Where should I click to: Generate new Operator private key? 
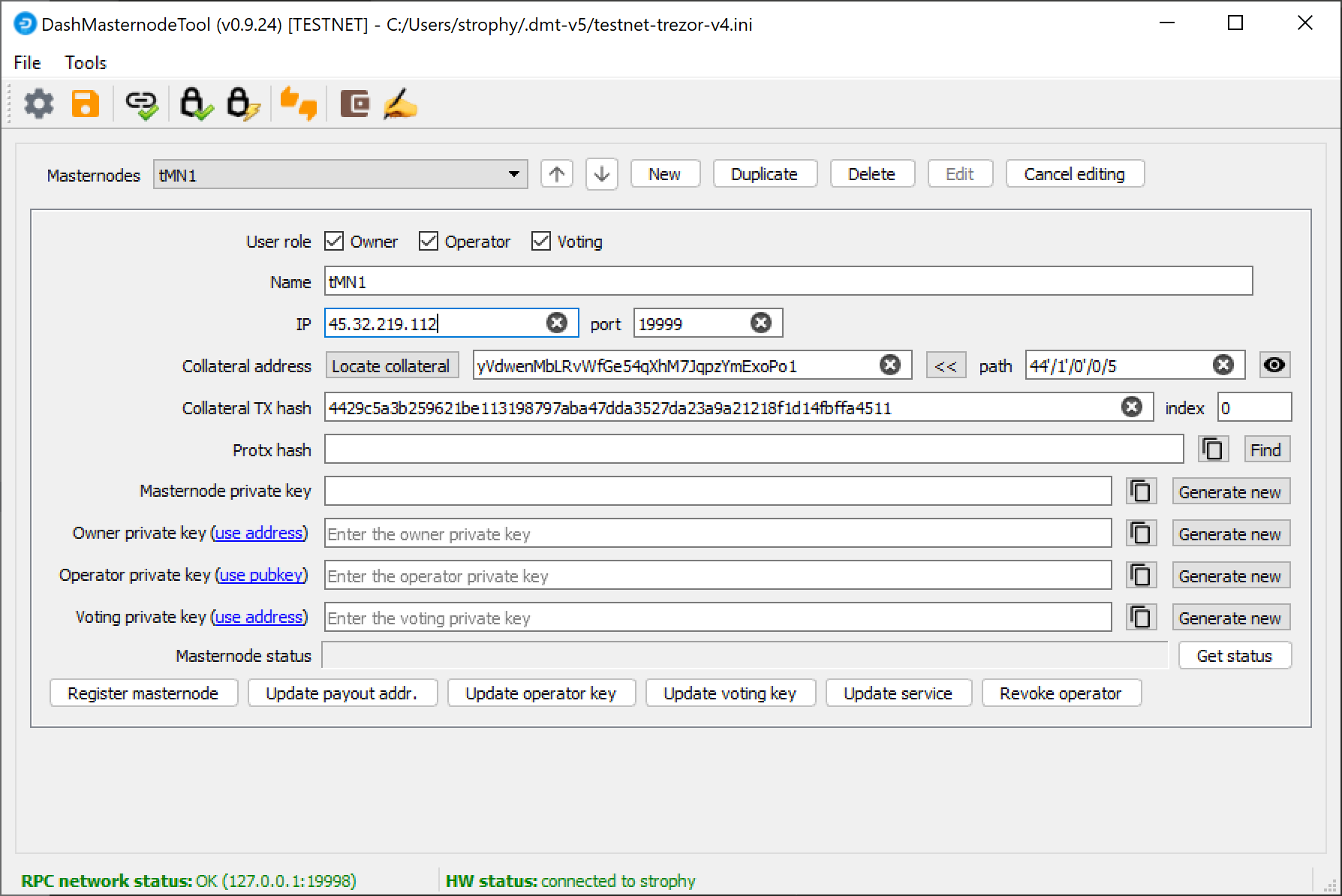point(1230,576)
